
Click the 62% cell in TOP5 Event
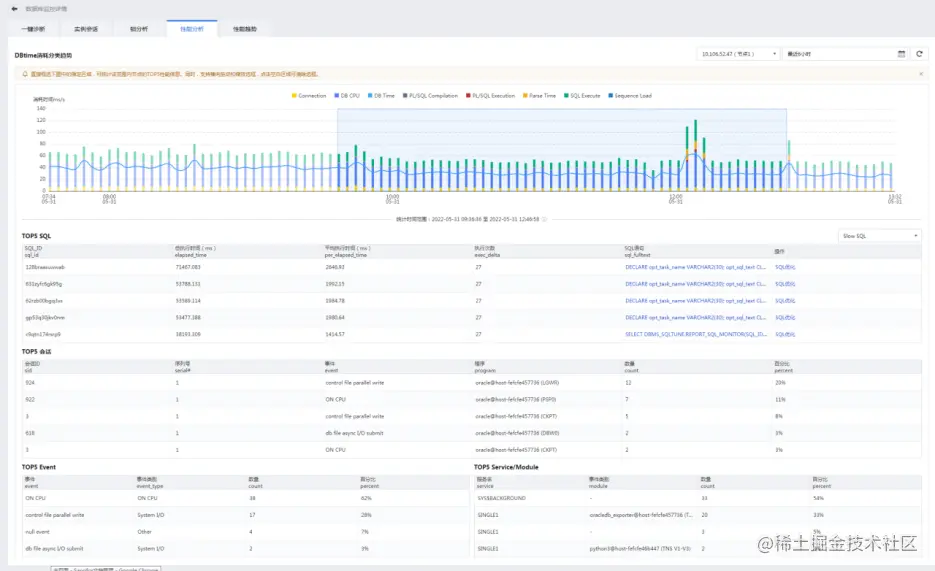(x=366, y=498)
